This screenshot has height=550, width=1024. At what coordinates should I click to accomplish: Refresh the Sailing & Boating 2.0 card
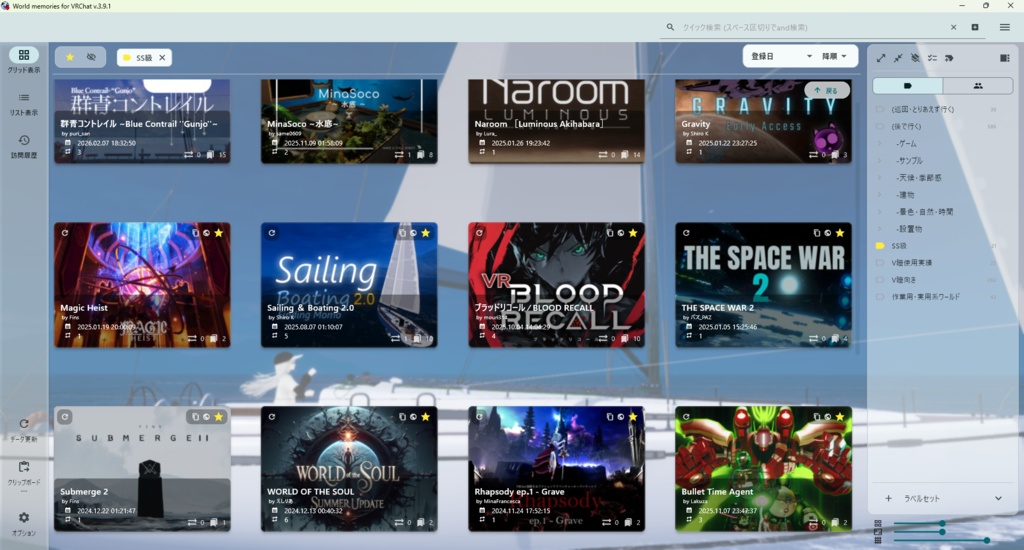point(272,233)
